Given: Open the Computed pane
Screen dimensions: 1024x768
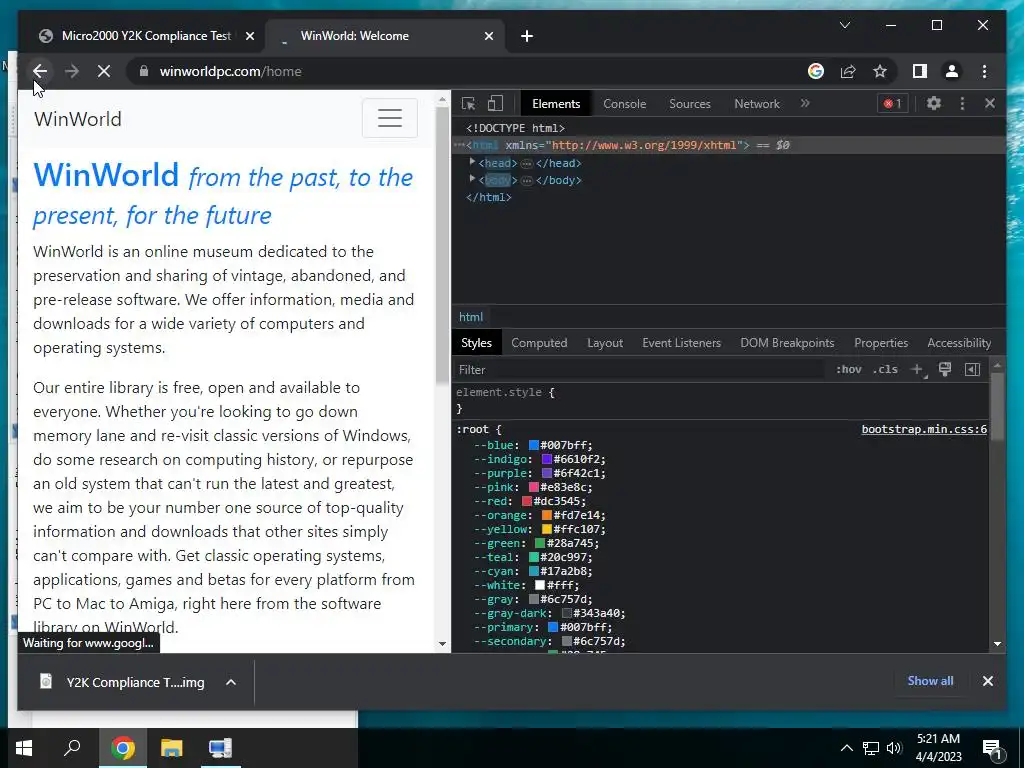Looking at the screenshot, I should coord(539,343).
